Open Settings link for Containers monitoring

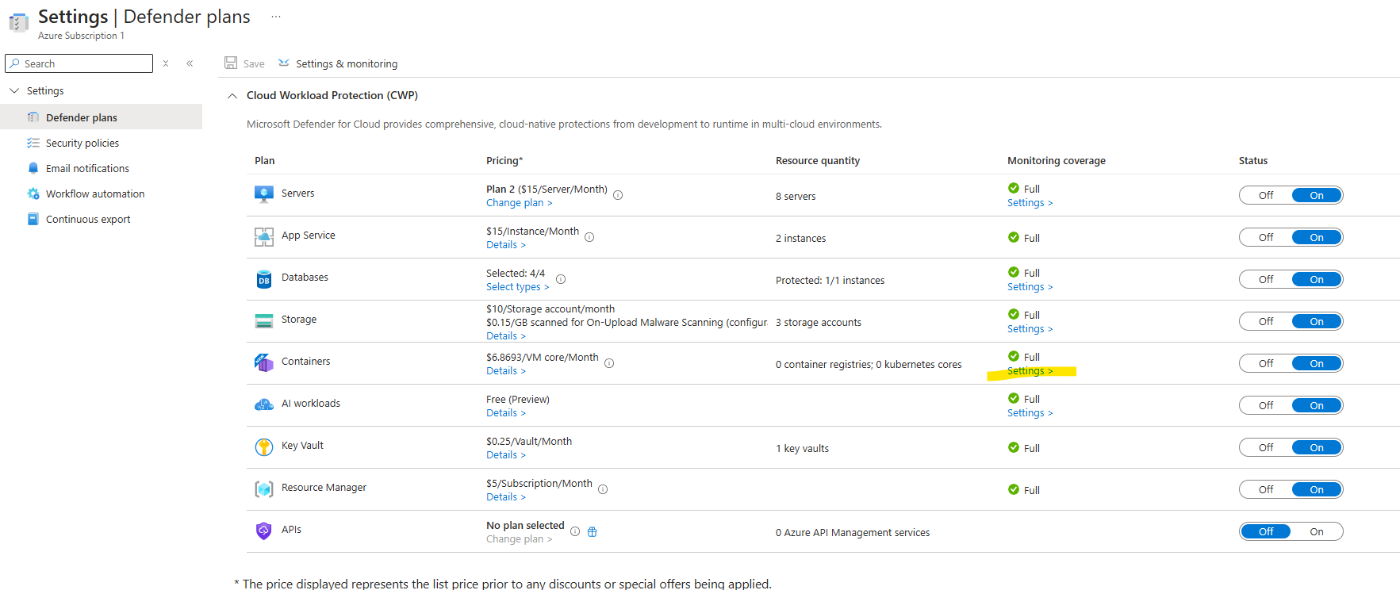1030,370
